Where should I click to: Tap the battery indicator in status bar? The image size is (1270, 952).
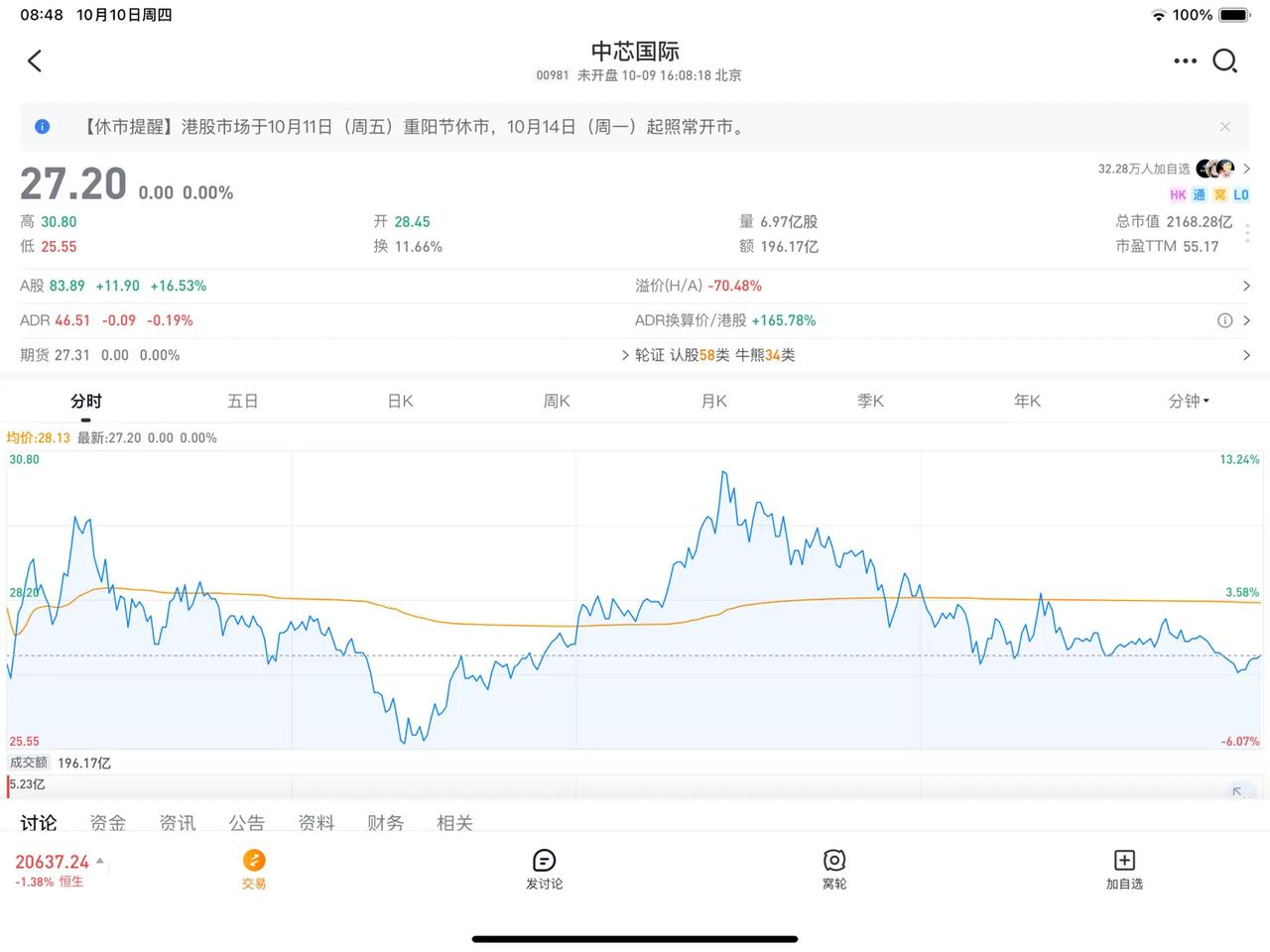click(x=1234, y=15)
